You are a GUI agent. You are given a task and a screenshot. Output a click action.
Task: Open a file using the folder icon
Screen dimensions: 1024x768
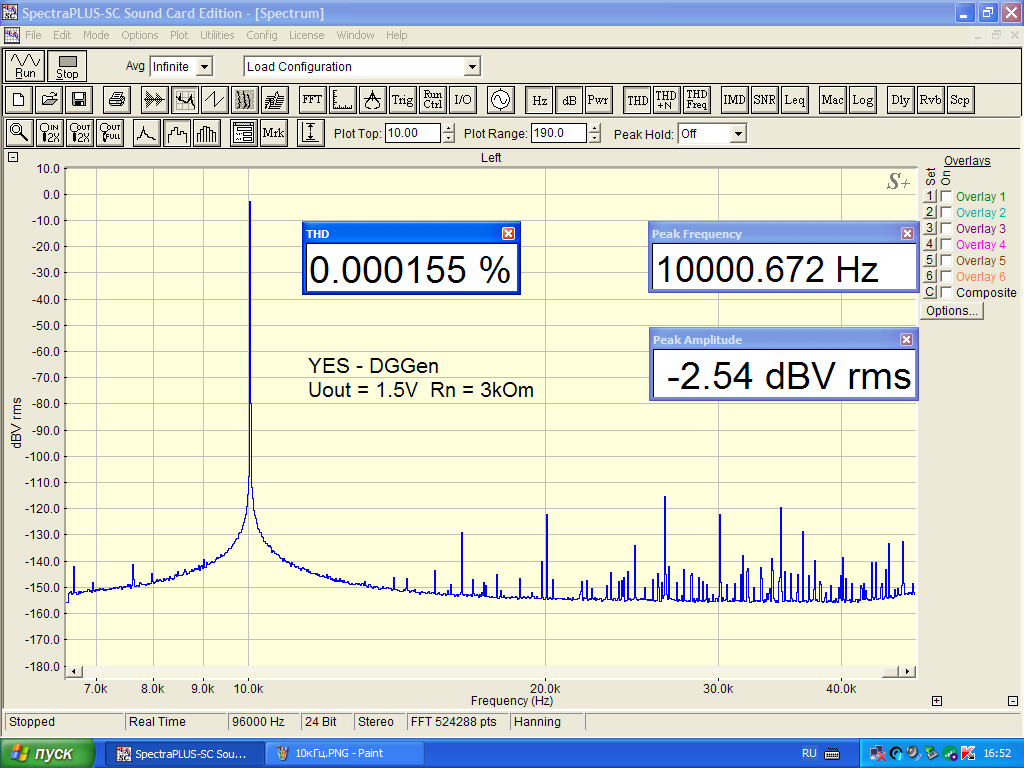(49, 100)
